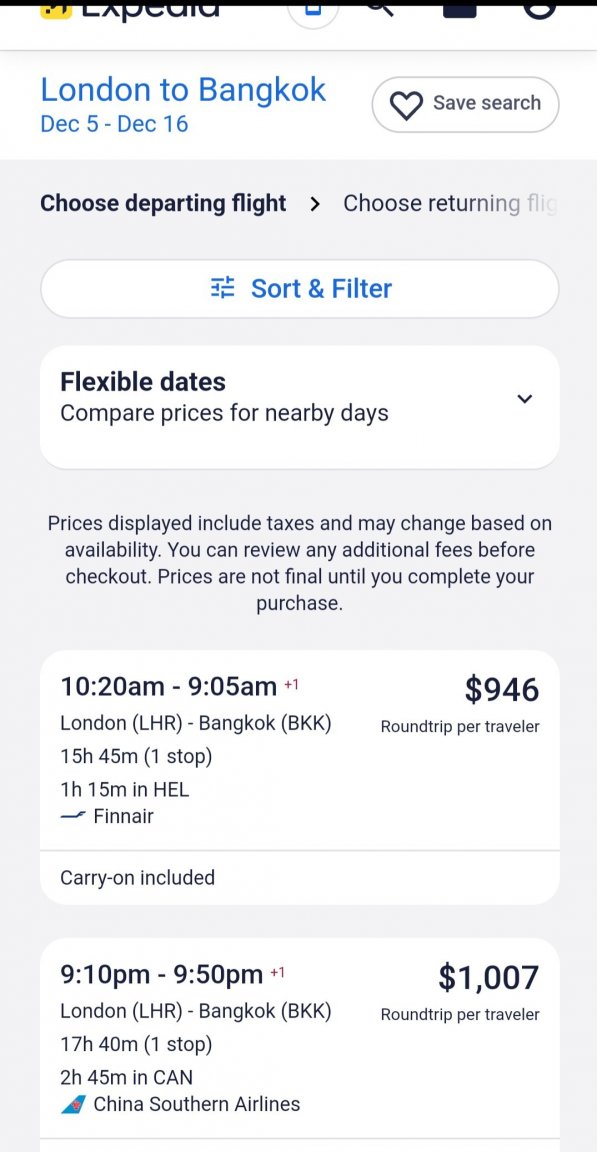
Task: Open the get-the-app phone icon
Action: [314, 13]
